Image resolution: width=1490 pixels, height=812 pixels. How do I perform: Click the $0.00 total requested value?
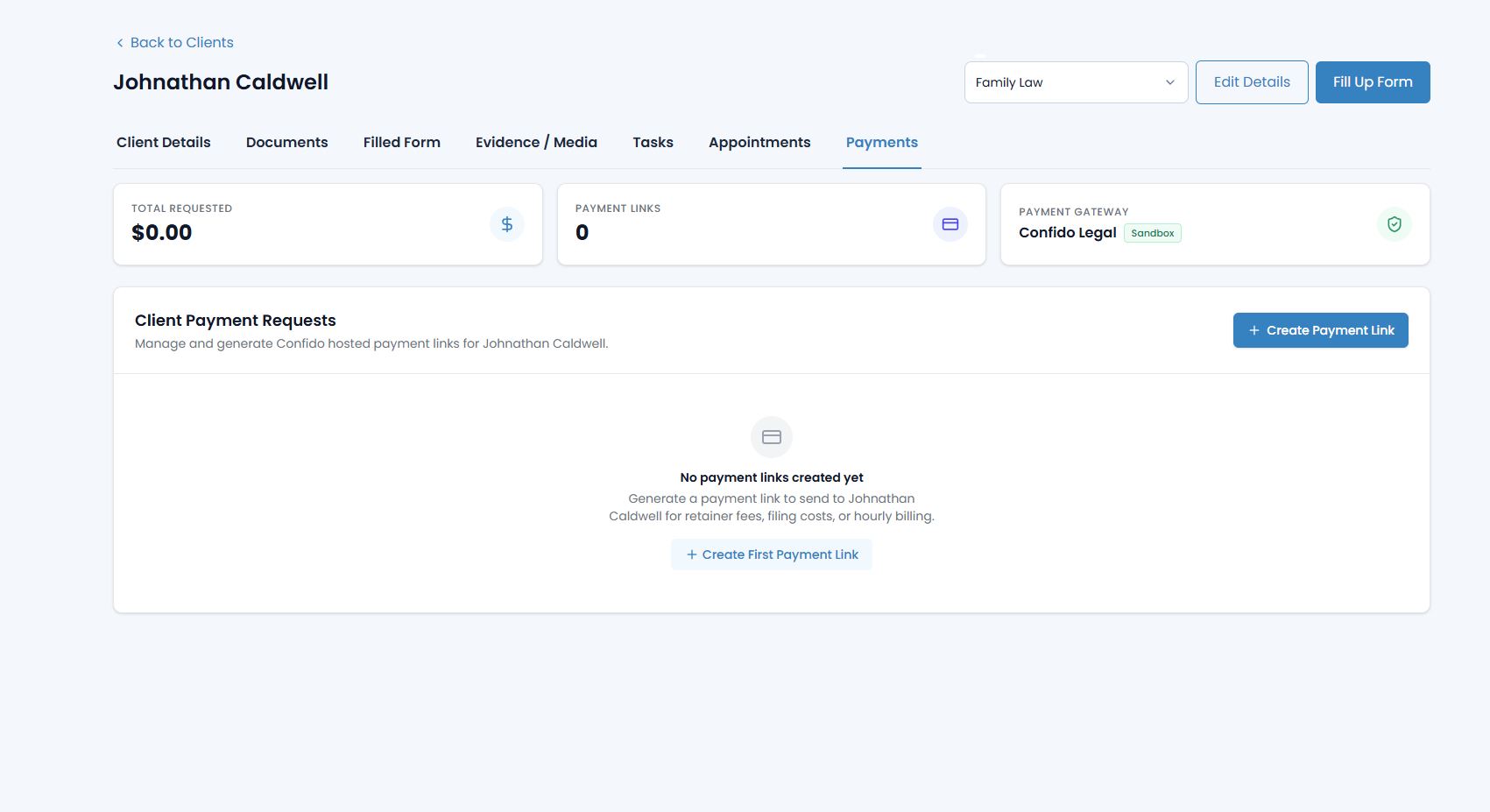click(162, 233)
